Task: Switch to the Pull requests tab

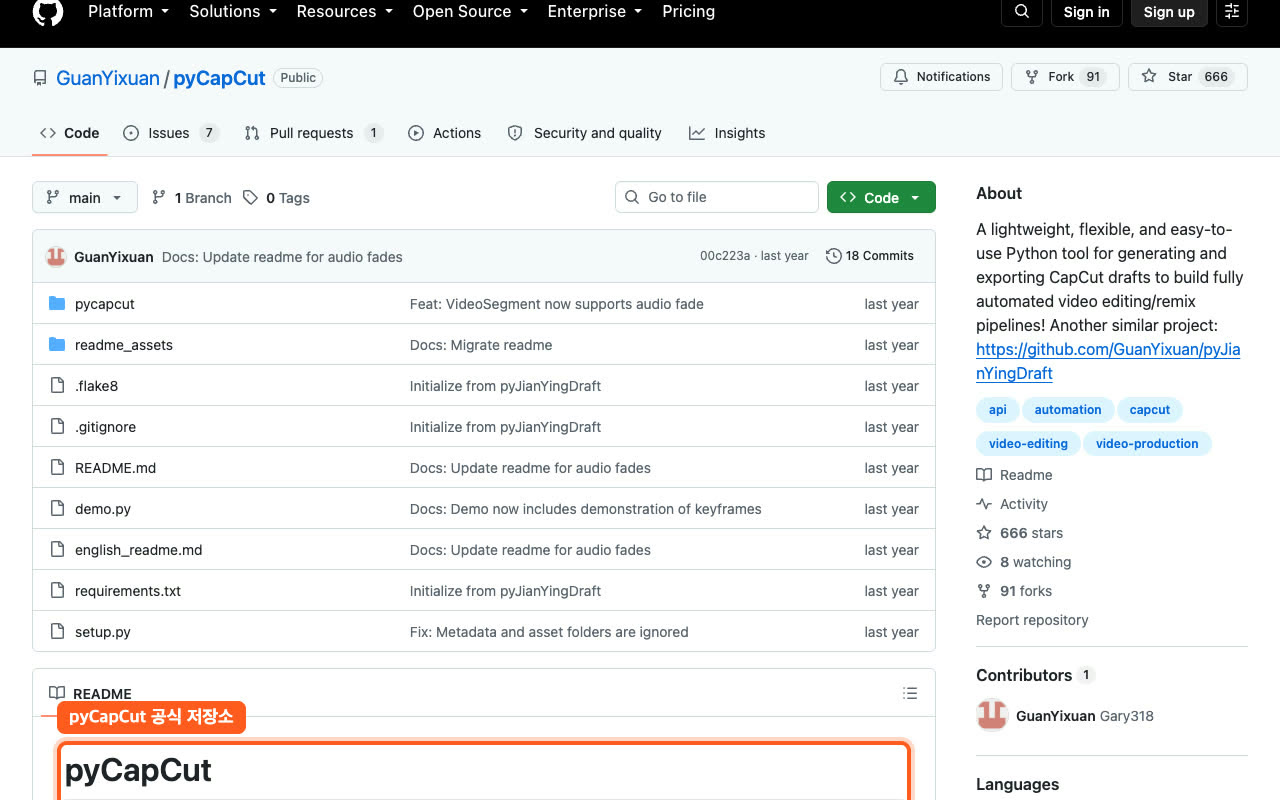Action: (313, 133)
